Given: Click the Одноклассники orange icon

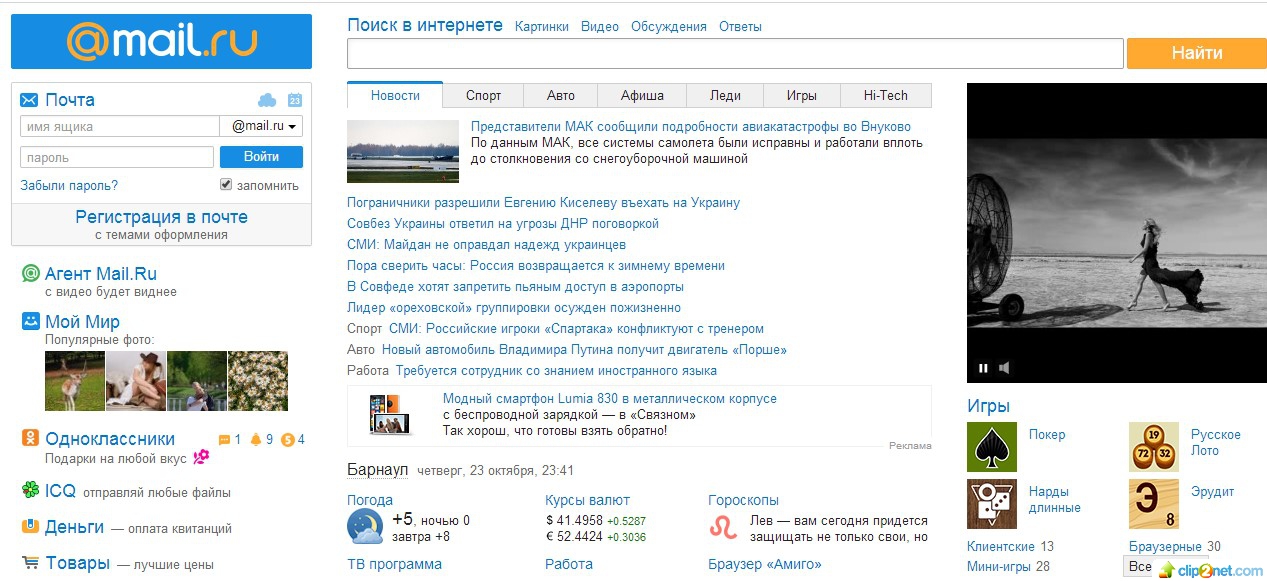Looking at the screenshot, I should [30, 439].
